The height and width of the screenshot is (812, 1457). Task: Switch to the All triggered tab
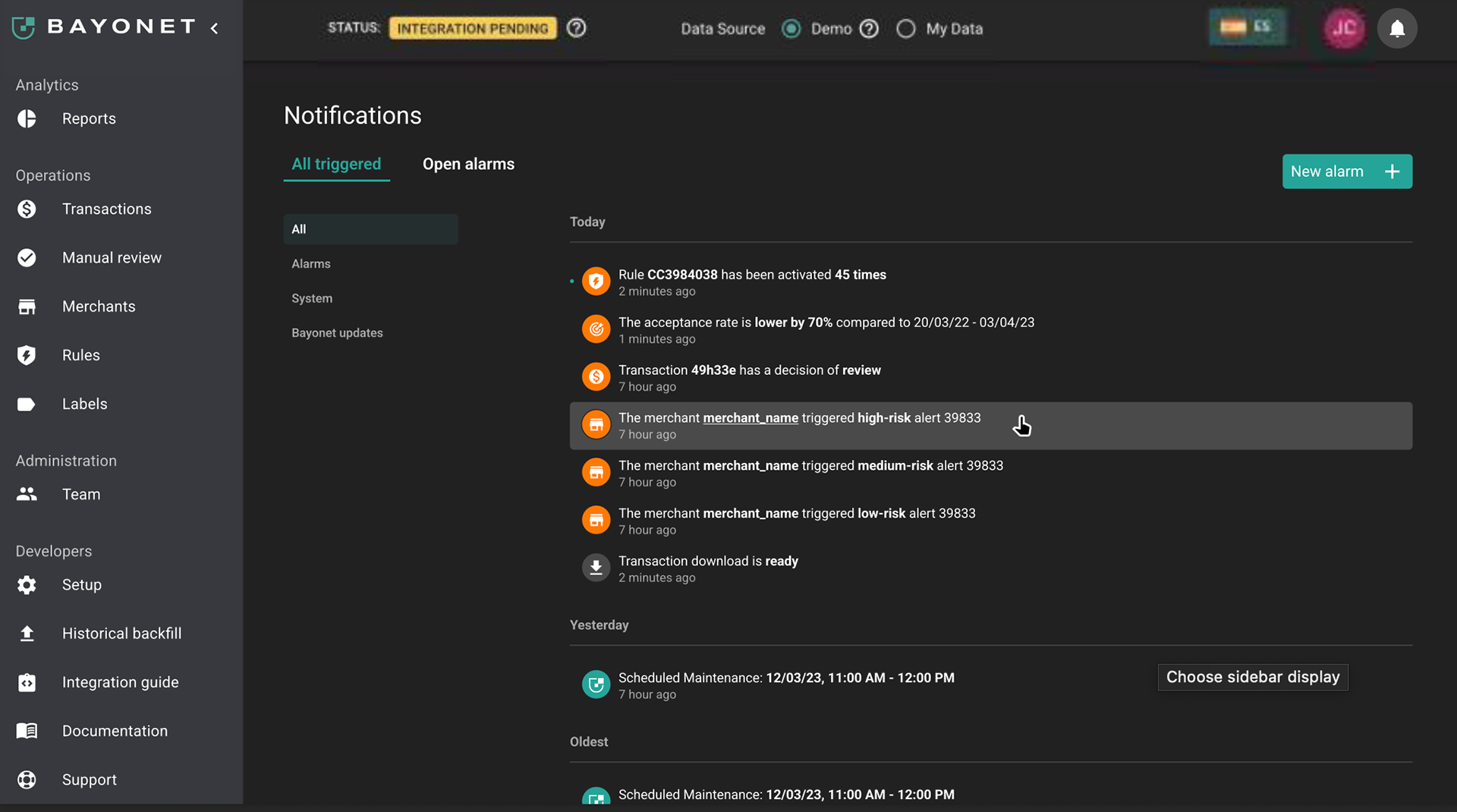pyautogui.click(x=336, y=164)
